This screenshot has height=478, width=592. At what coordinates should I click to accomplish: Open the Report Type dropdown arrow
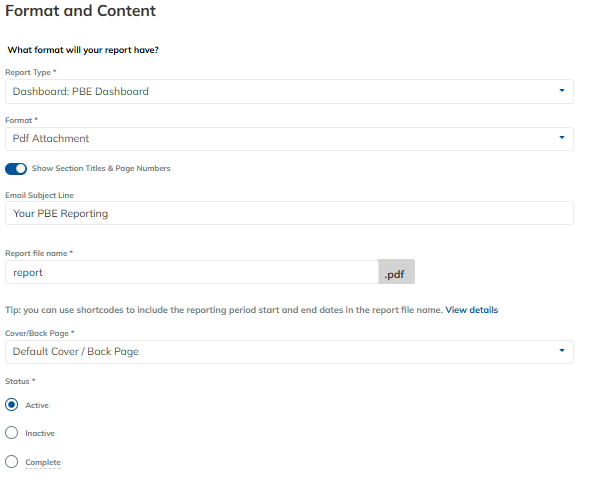click(562, 91)
